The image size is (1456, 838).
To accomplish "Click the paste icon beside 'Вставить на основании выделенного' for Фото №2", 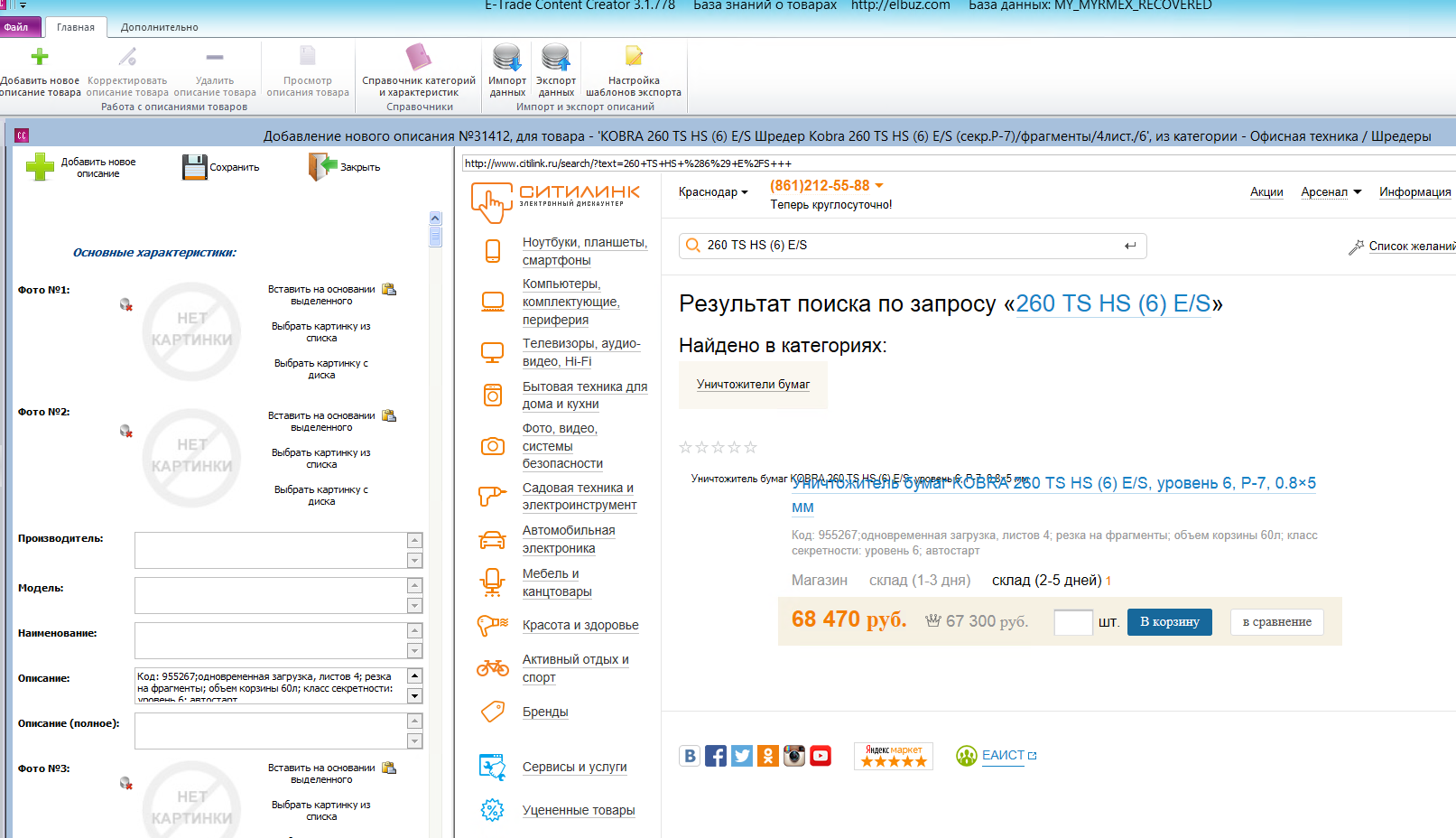I will [x=389, y=415].
